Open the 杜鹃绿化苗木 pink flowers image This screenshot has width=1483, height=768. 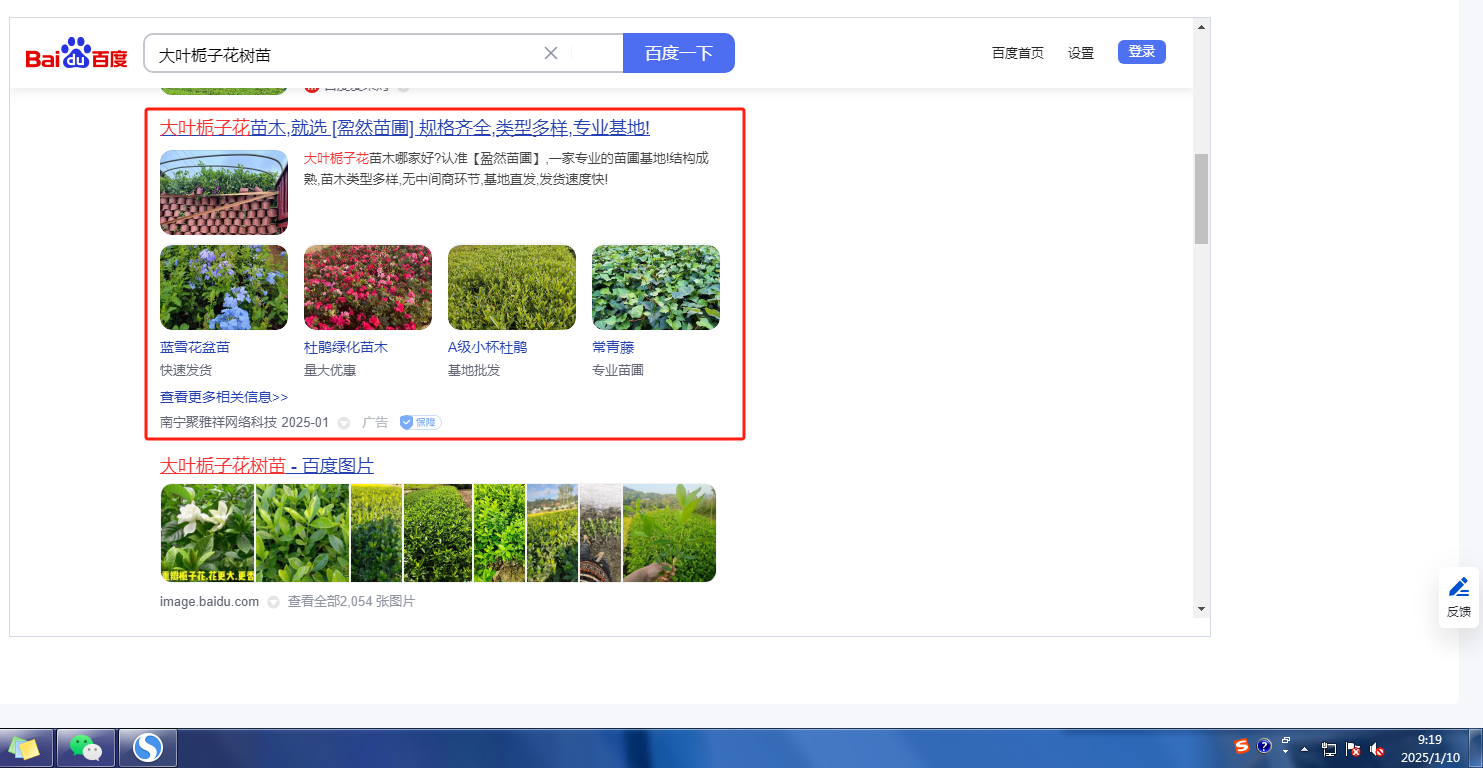point(368,288)
